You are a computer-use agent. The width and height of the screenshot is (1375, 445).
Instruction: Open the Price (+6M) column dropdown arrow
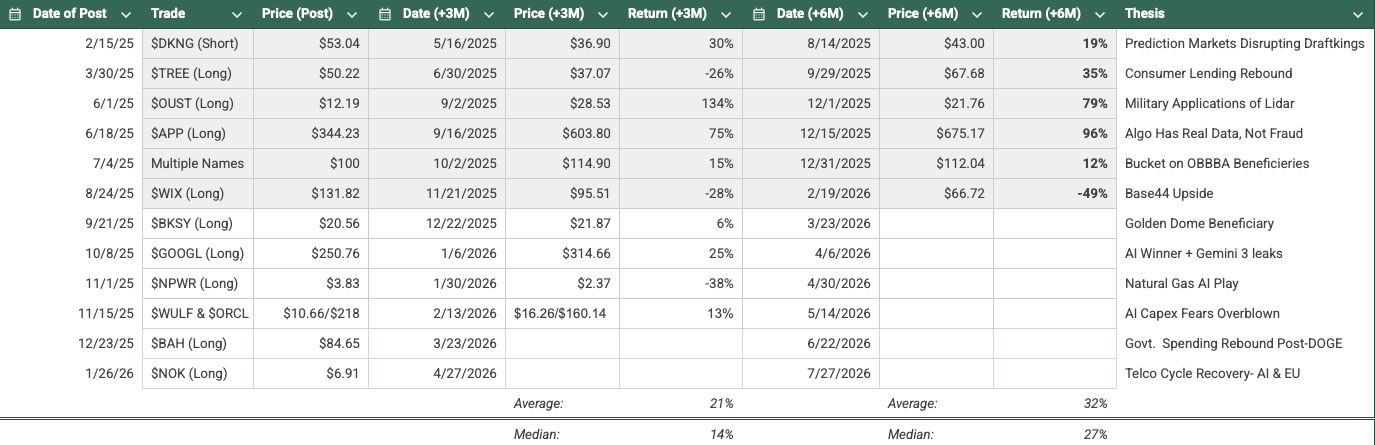pyautogui.click(x=977, y=14)
